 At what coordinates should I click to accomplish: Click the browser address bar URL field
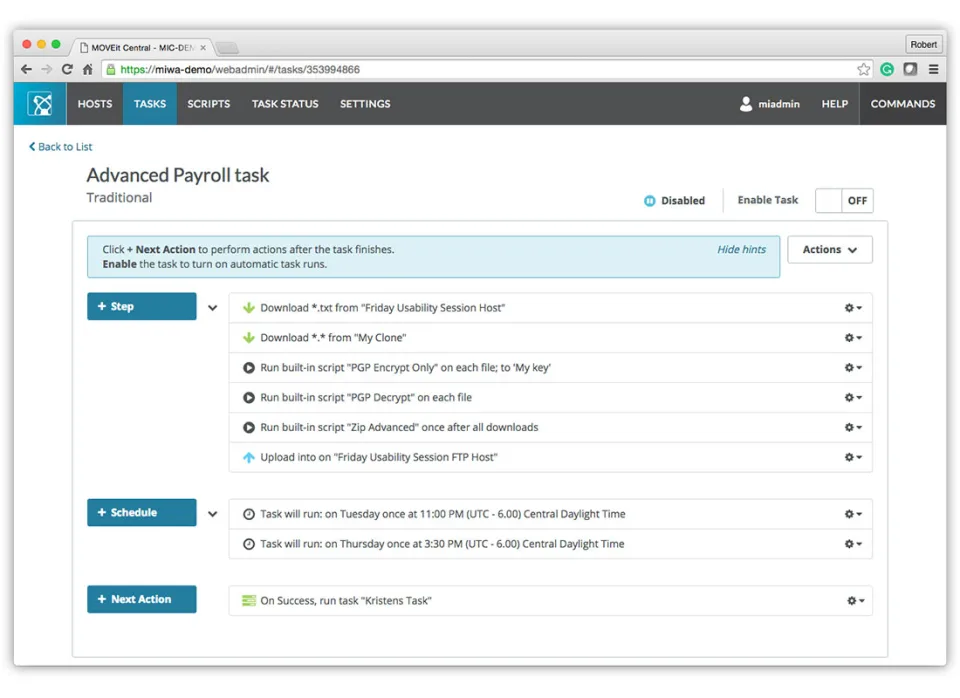478,69
